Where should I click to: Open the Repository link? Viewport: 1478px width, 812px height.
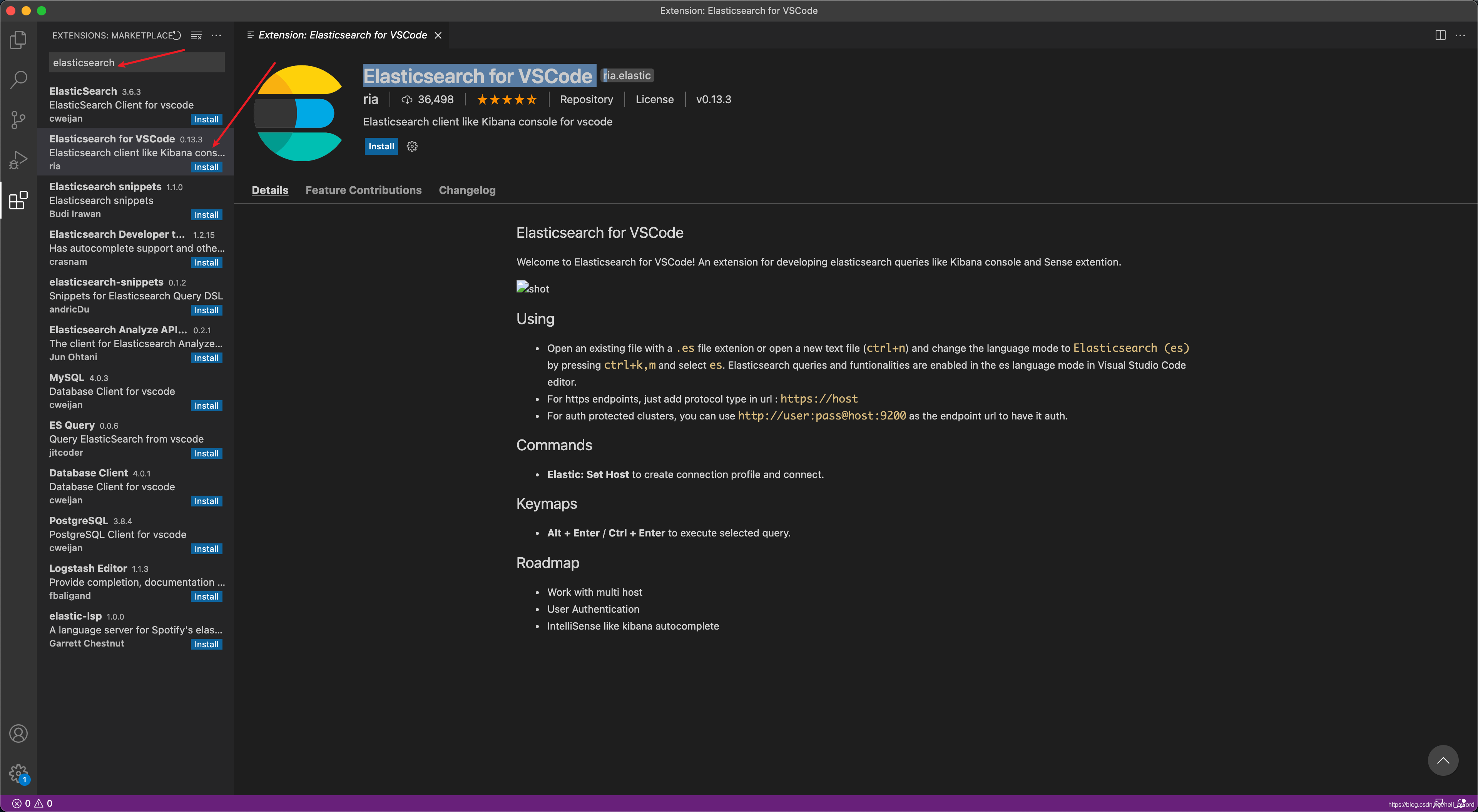[586, 100]
